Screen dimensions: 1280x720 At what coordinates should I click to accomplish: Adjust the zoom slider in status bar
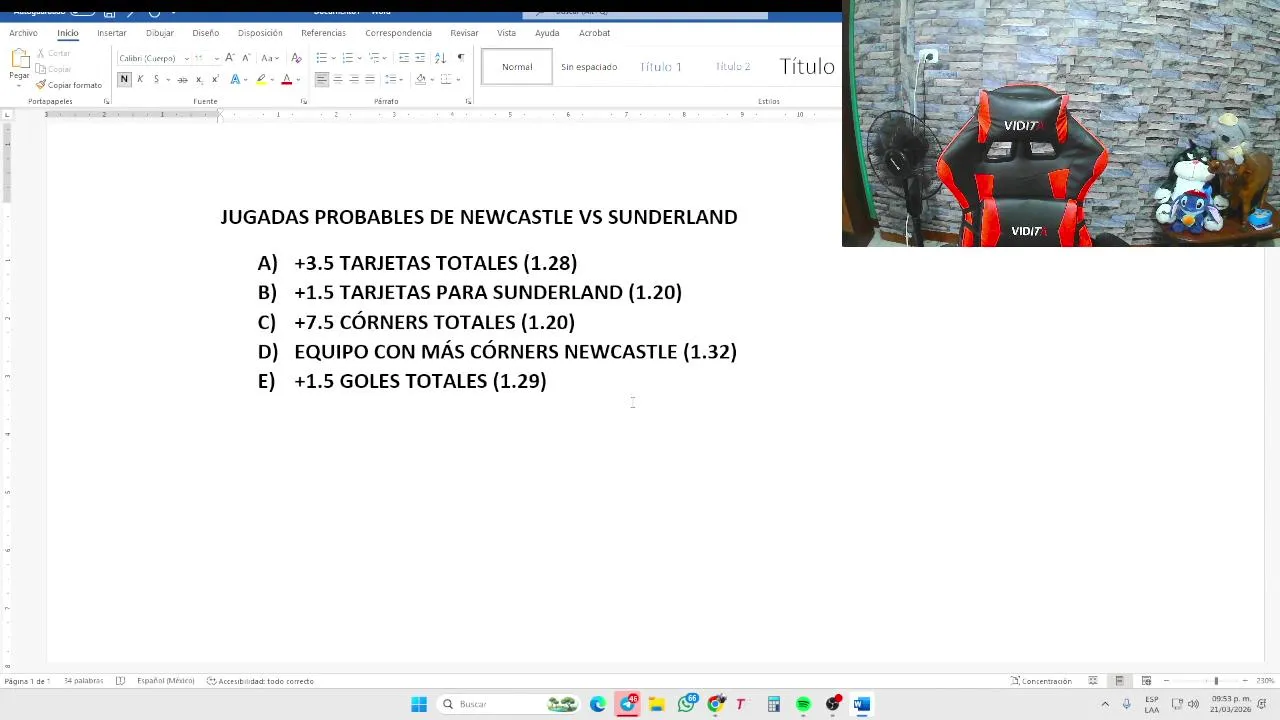point(1216,681)
